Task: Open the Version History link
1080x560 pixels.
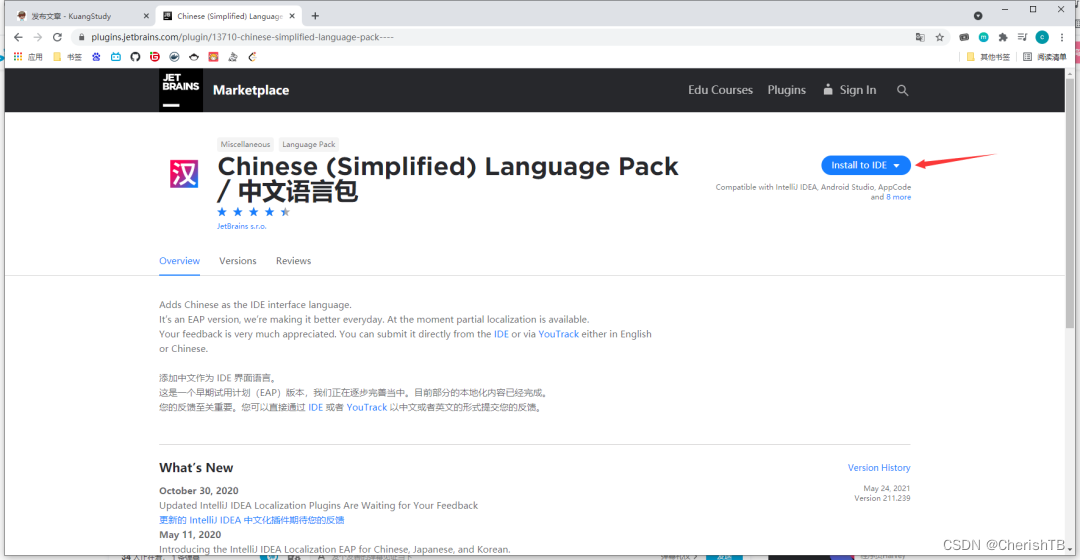Action: pos(879,468)
